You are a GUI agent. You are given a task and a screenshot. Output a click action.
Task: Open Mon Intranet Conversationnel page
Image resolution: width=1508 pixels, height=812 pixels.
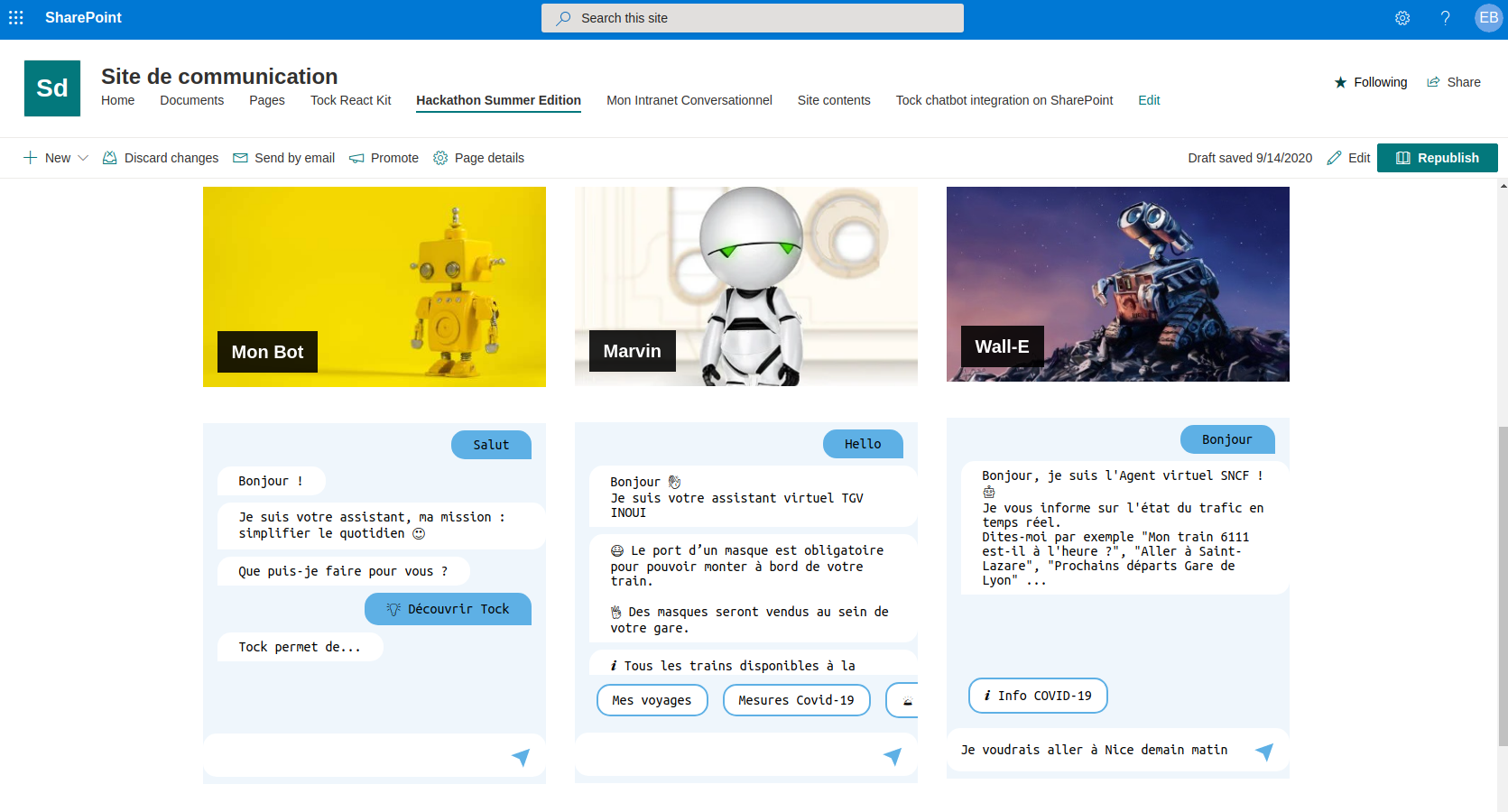click(689, 100)
